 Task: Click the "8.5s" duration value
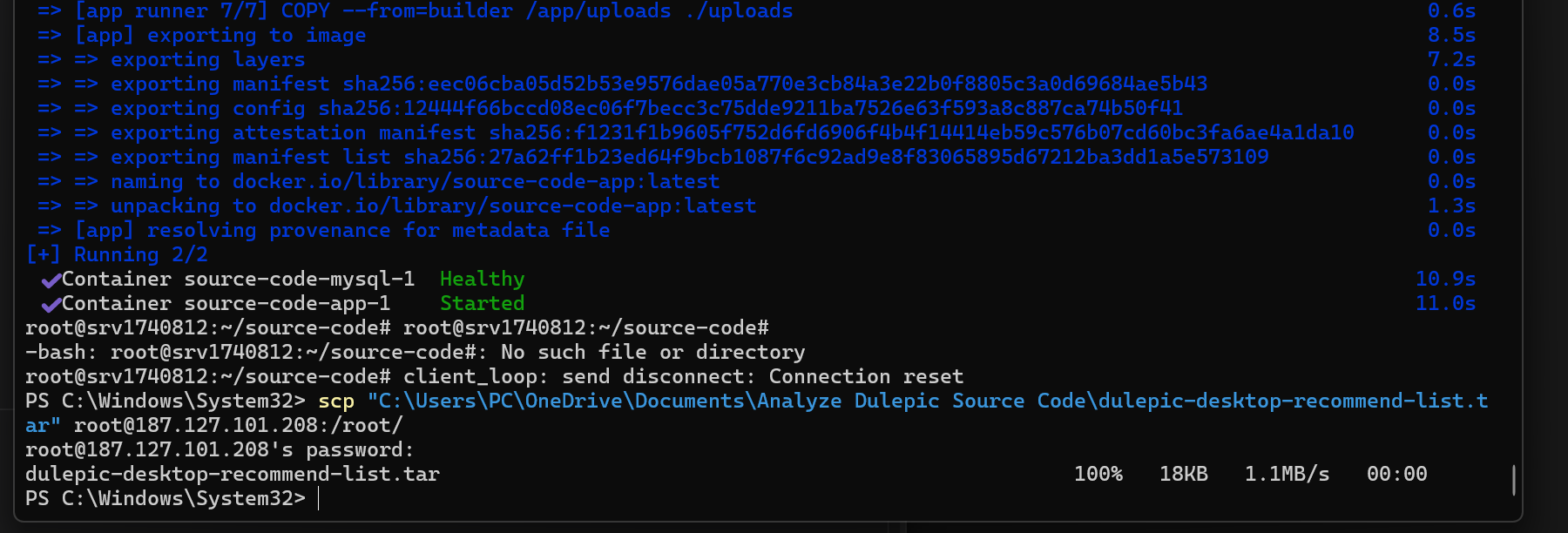click(1452, 35)
